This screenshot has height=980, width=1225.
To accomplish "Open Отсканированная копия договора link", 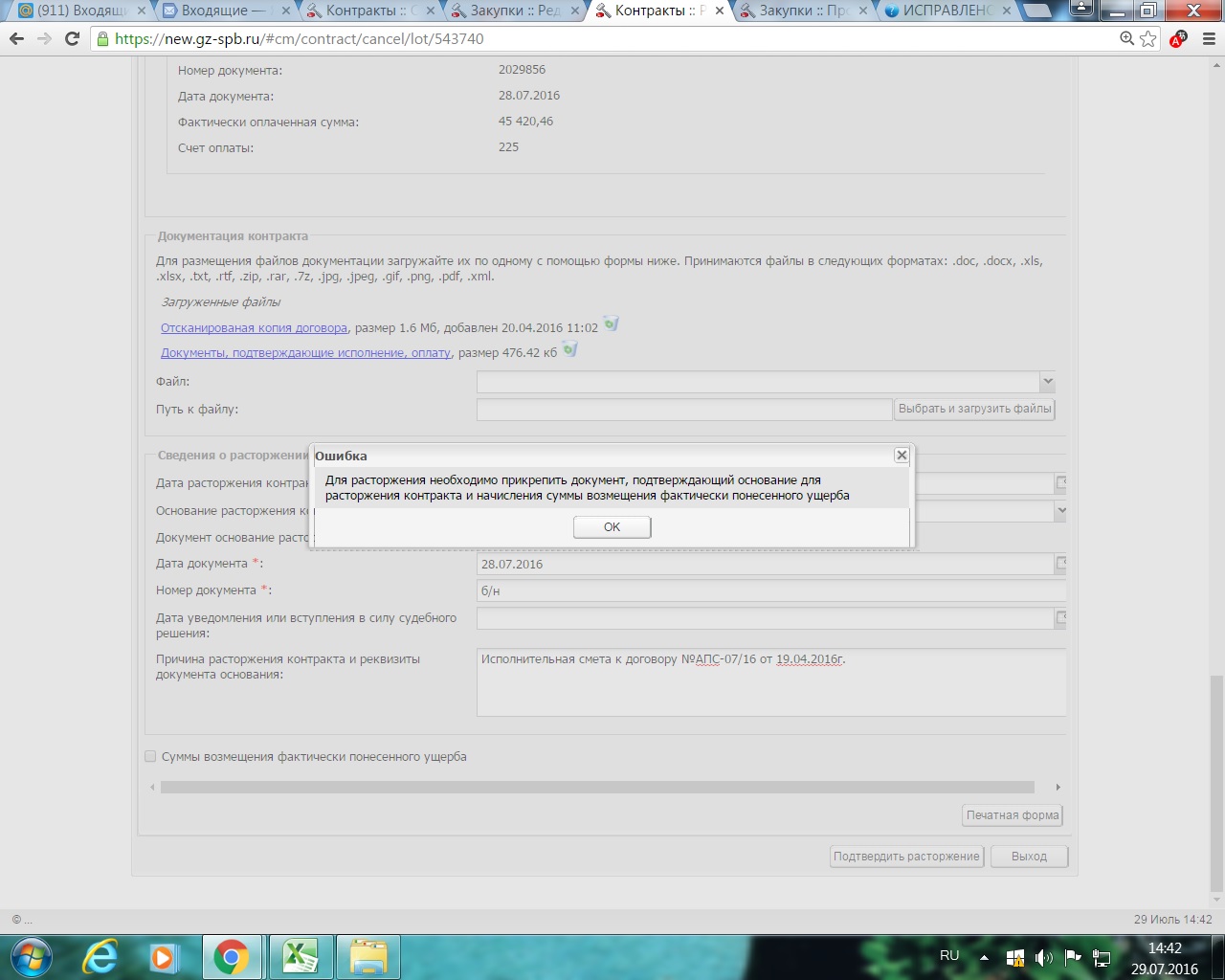I will [x=255, y=328].
